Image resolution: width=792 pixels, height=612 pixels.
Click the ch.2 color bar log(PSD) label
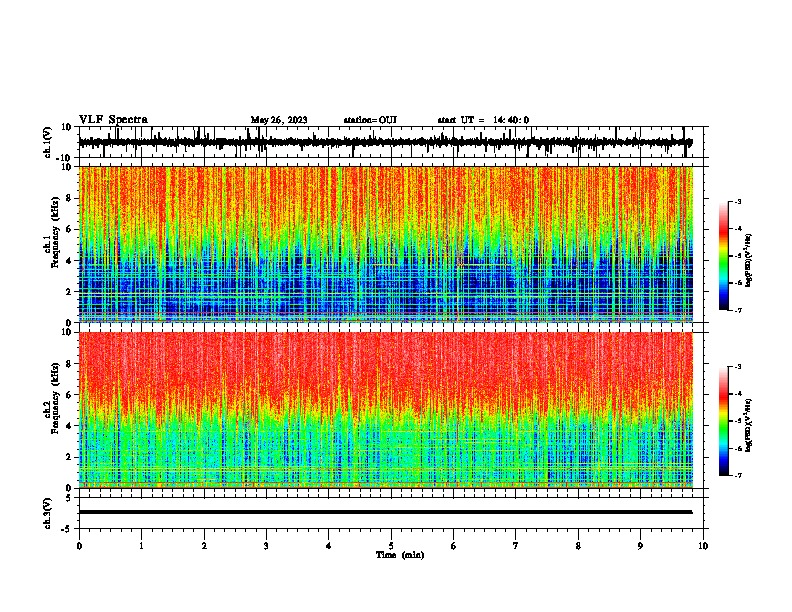749,426
